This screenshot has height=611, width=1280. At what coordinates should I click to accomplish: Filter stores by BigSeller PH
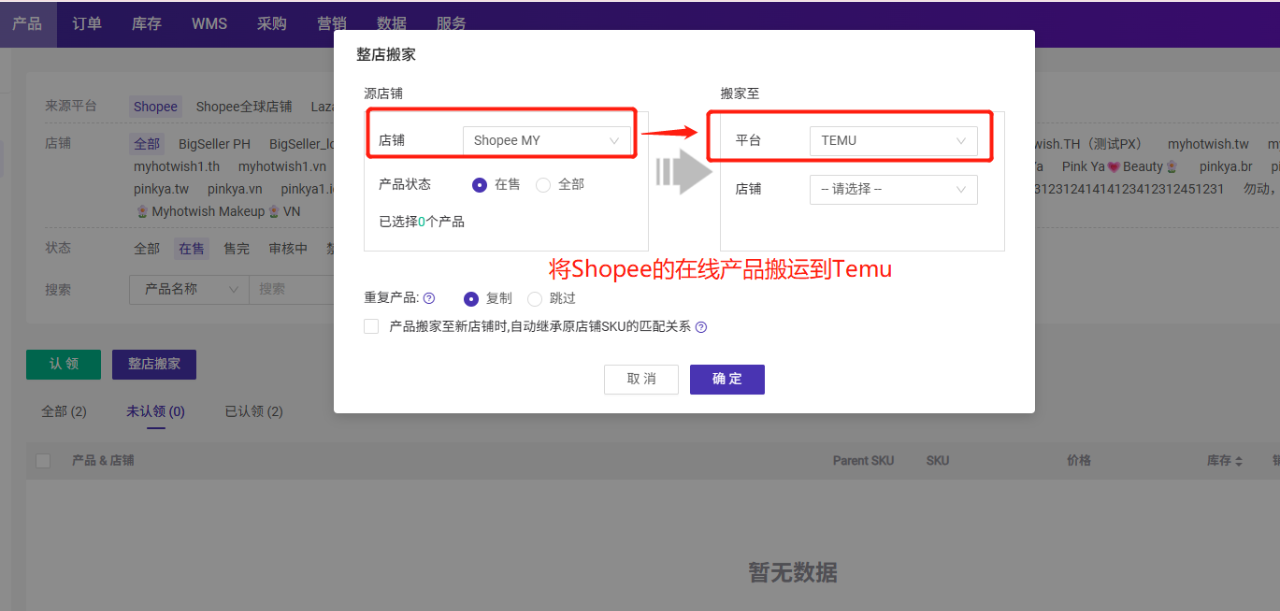pos(214,144)
